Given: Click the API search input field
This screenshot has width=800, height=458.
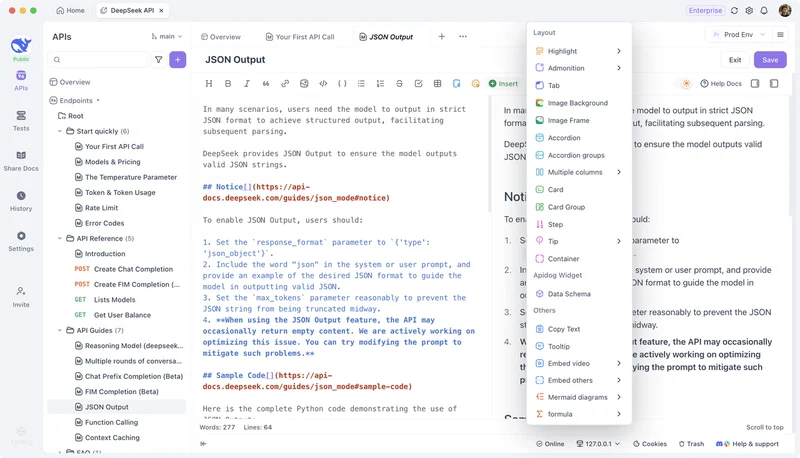Looking at the screenshot, I should tap(97, 60).
